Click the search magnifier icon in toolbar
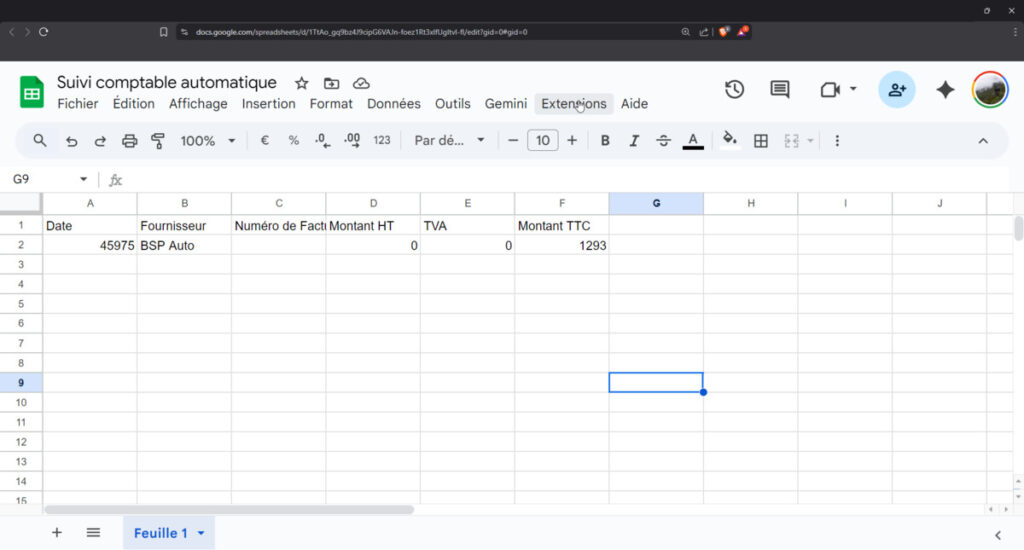This screenshot has height=550, width=1024. pyautogui.click(x=40, y=141)
